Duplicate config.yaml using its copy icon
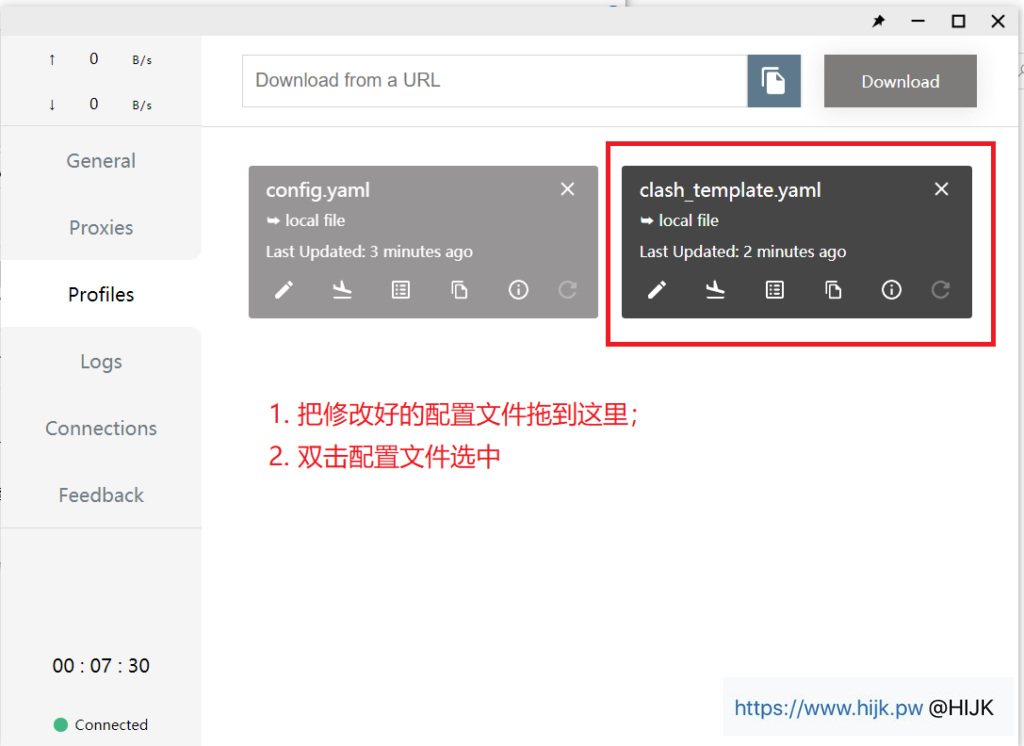Viewport: 1024px width, 746px height. pos(459,290)
